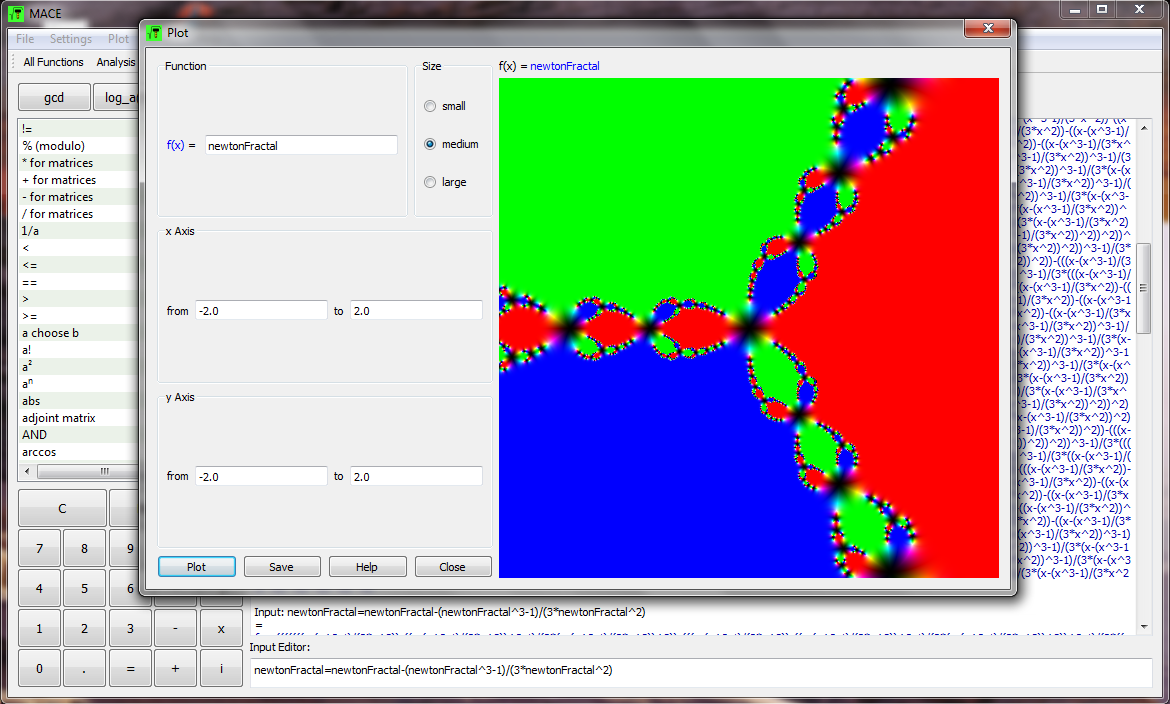Select '* for matrices' list item

point(78,163)
